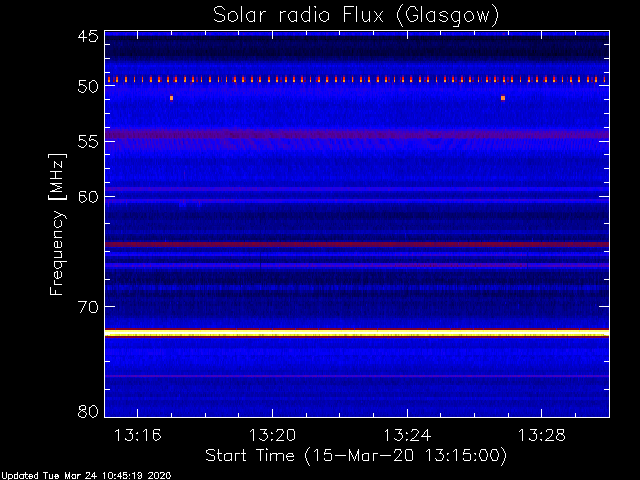
Task: Click the plot title "Solar radio Flux (Glasgow)"
Action: (x=356, y=15)
